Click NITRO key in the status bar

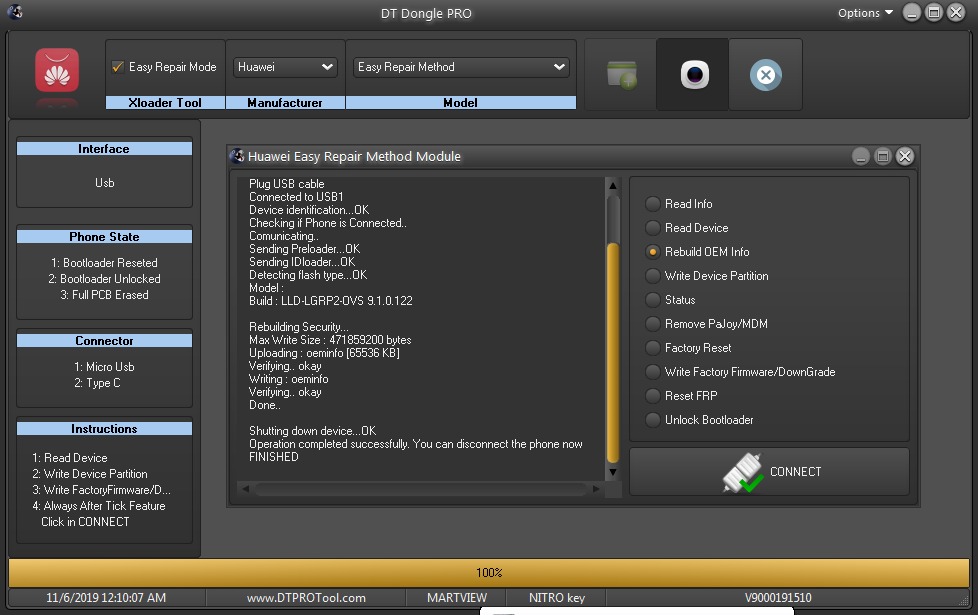(556, 598)
